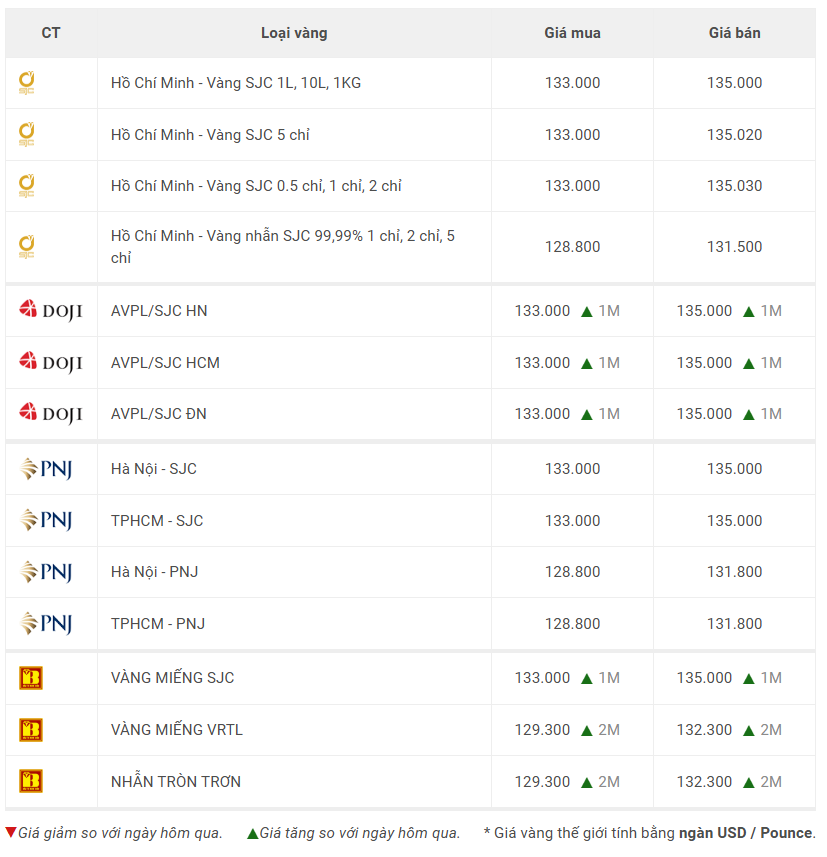This screenshot has height=857, width=827.
Task: Click 1M change label in VÀNG MIẾNG SJC sell price
Action: pyautogui.click(x=771, y=678)
